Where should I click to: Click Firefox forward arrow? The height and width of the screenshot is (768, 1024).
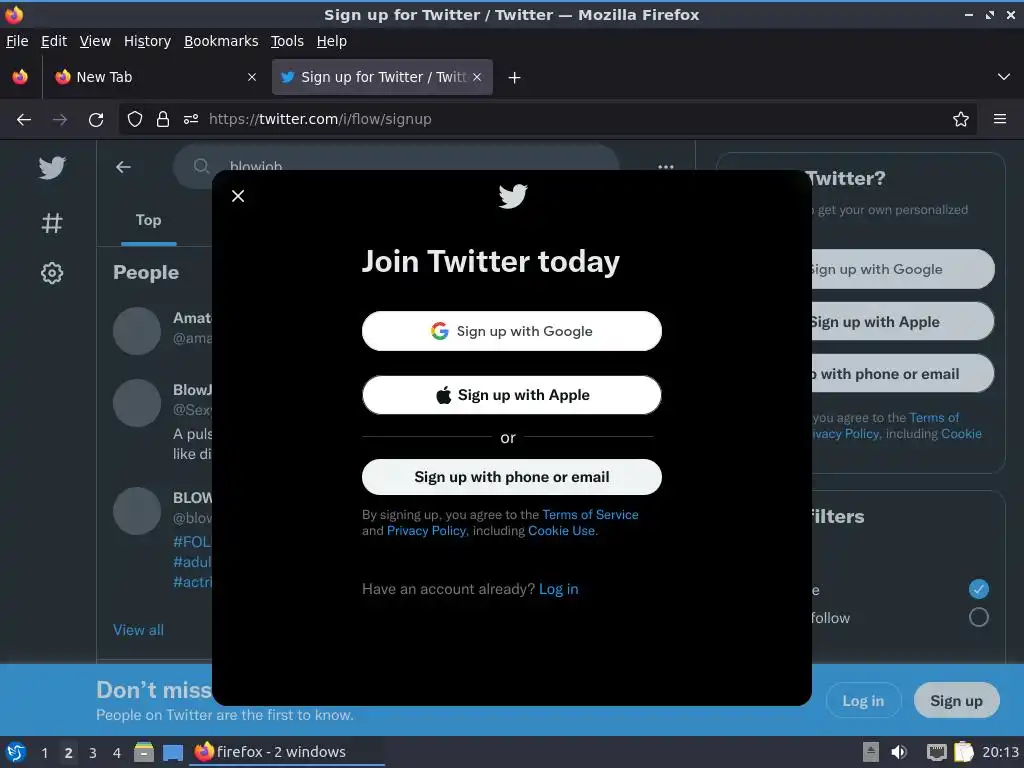(60, 120)
